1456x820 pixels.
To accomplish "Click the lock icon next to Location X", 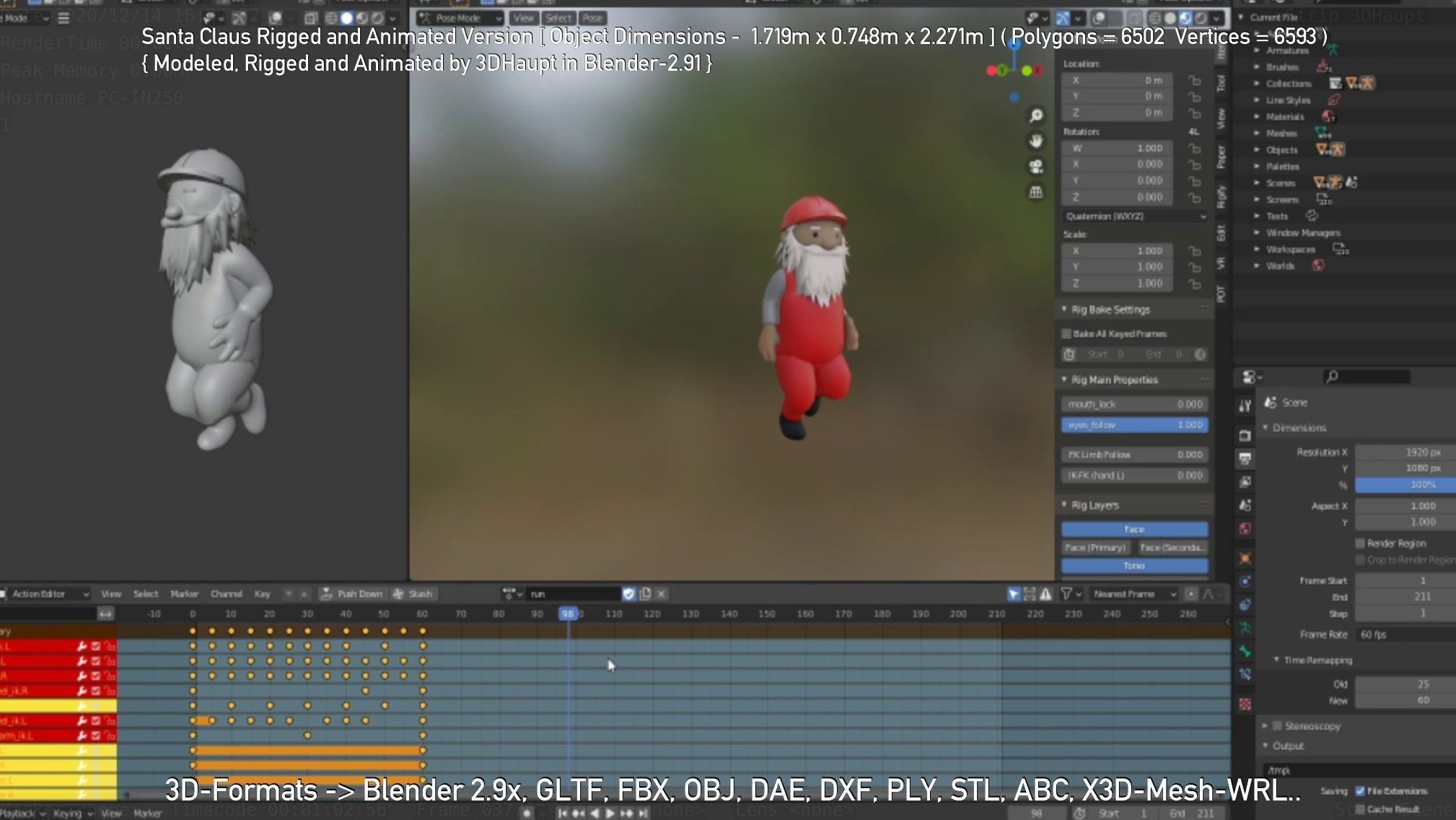I will (x=1195, y=80).
